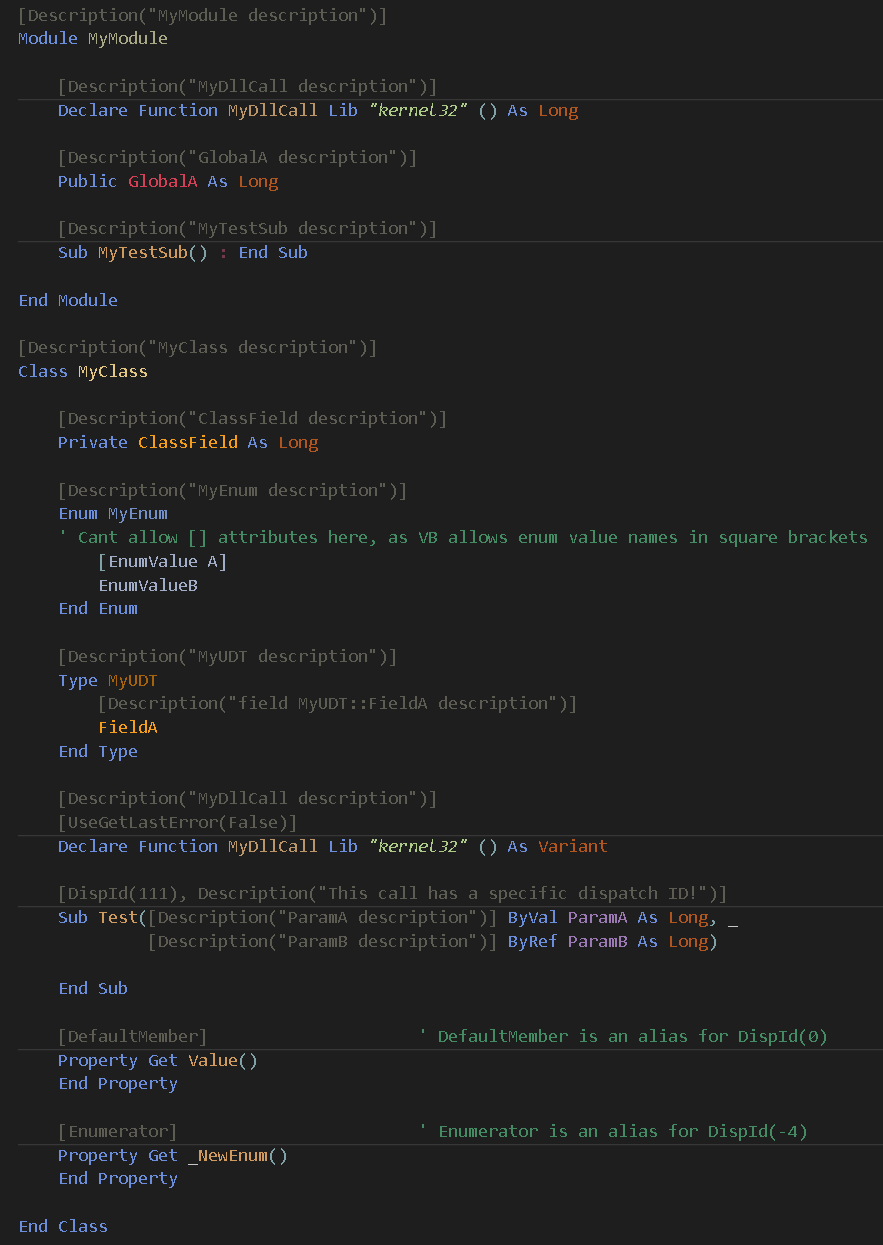Viewport: 883px width, 1245px height.
Task: Click 'This call has a specific dispatch ID!' string
Action: (x=513, y=894)
